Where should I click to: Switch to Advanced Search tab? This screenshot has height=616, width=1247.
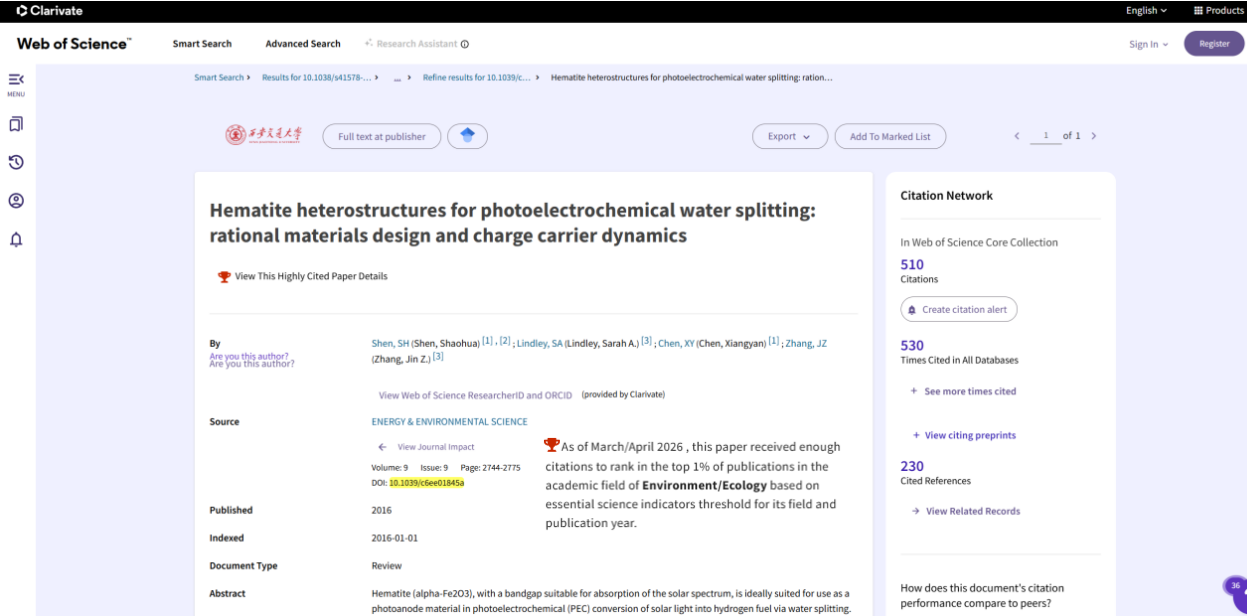pyautogui.click(x=303, y=44)
